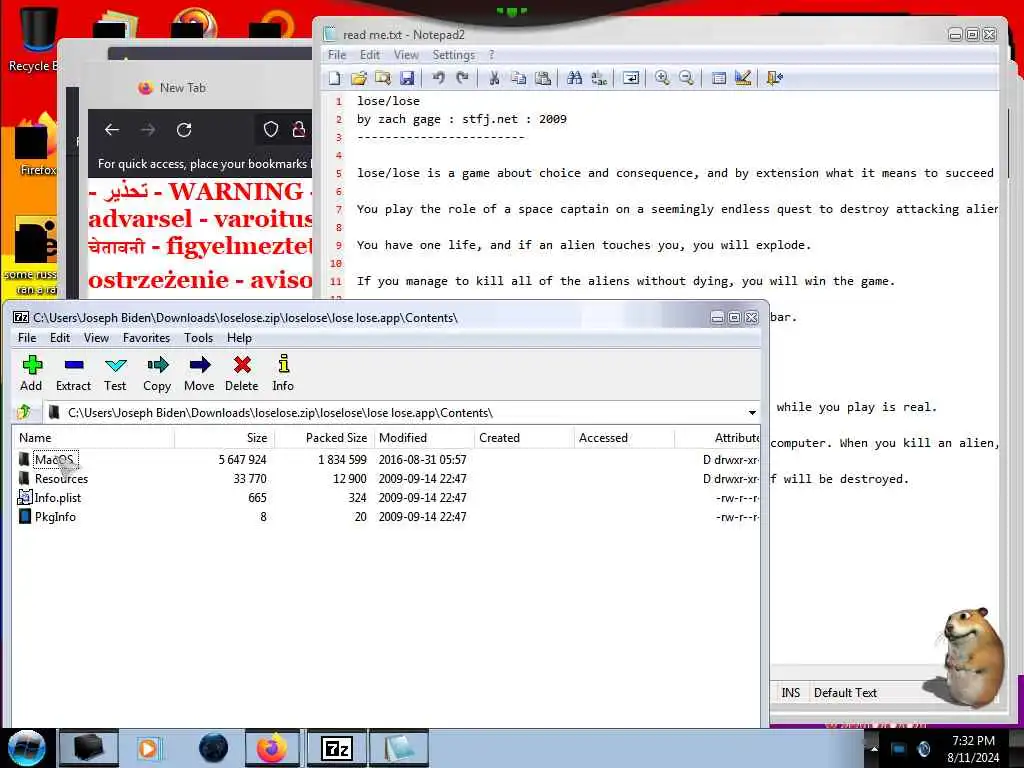Open Windows Start orb
The height and width of the screenshot is (768, 1024).
tap(27, 748)
